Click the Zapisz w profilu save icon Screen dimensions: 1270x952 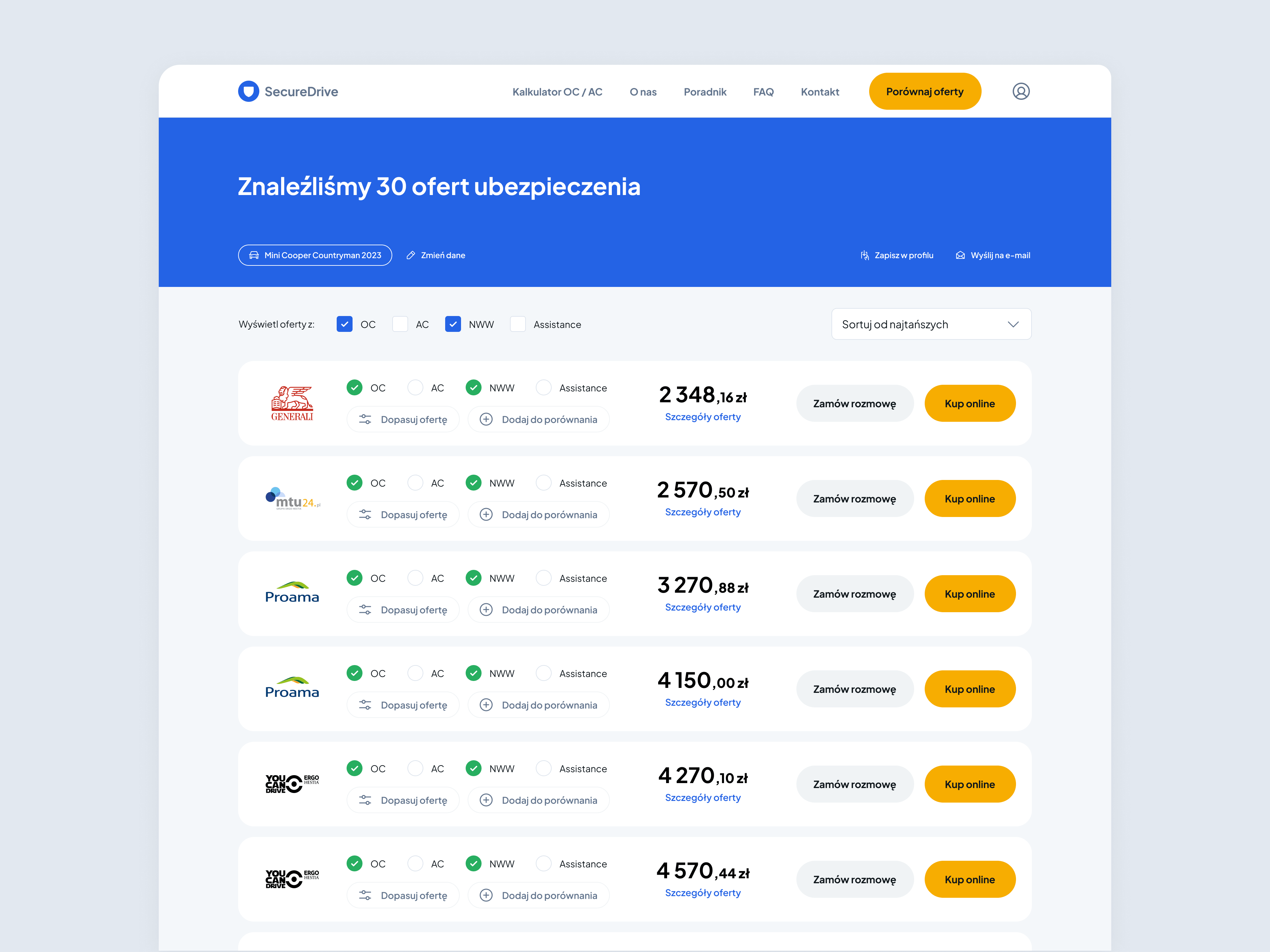click(x=864, y=256)
